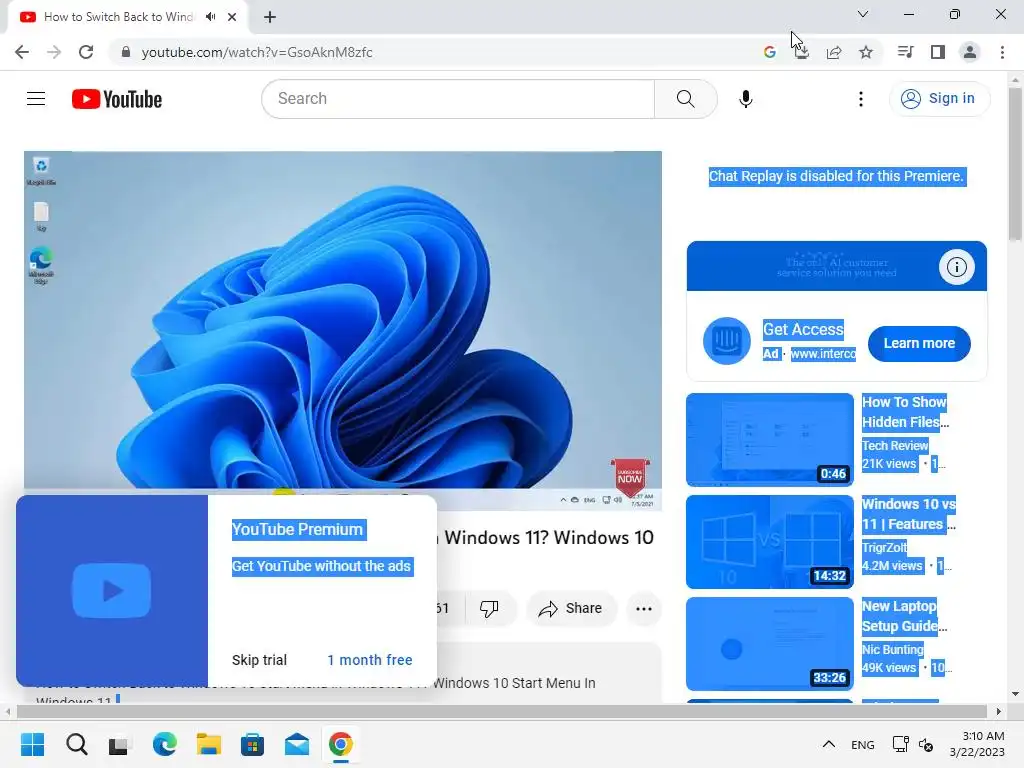1024x768 pixels.
Task: Show hidden system tray icons chevron
Action: click(828, 744)
